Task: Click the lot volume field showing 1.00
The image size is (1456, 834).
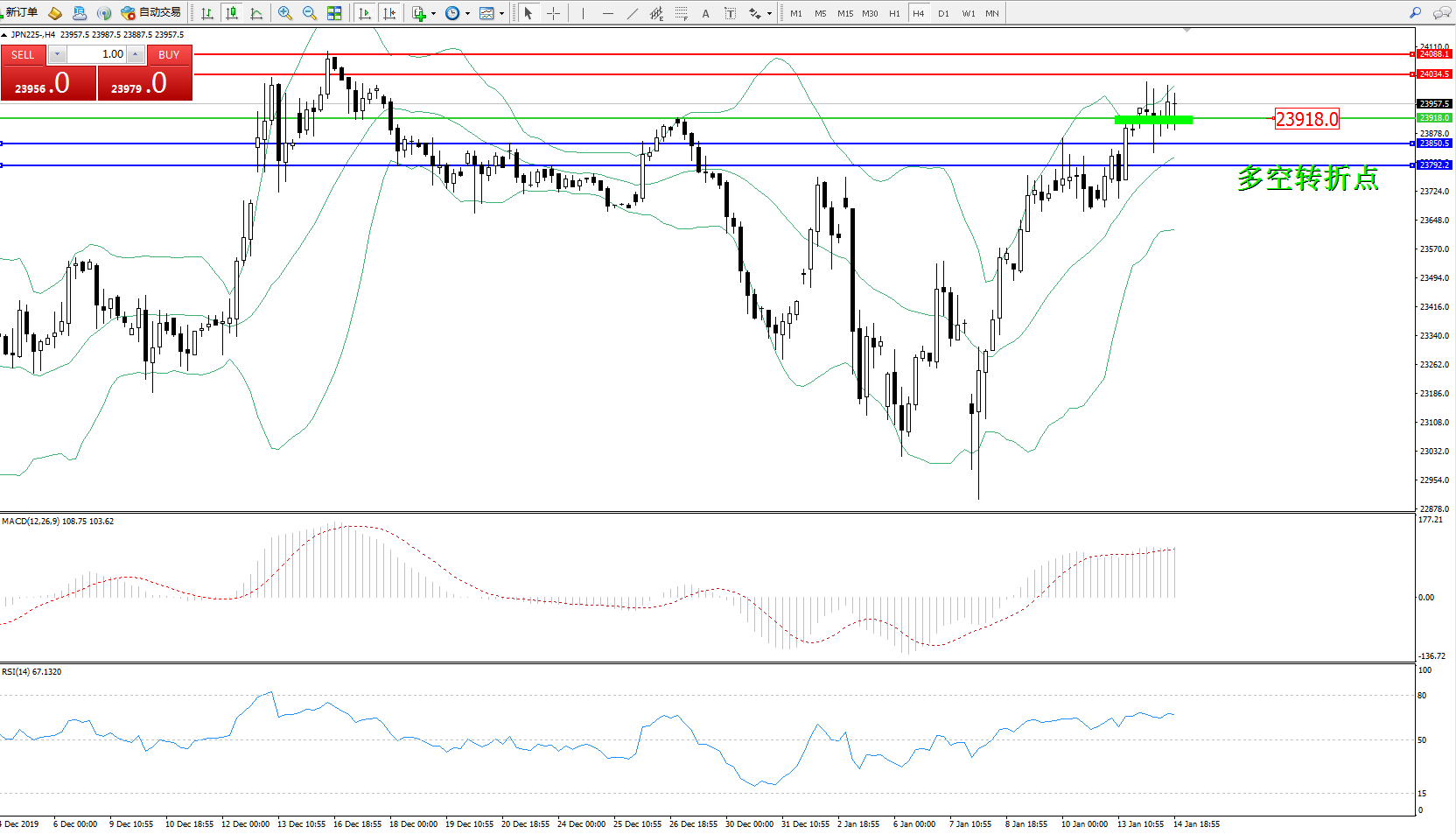Action: pos(97,54)
